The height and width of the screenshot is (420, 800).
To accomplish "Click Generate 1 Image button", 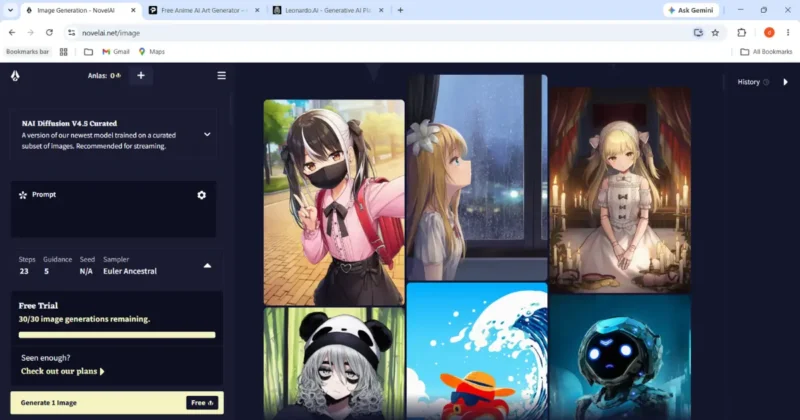I will click(x=117, y=403).
